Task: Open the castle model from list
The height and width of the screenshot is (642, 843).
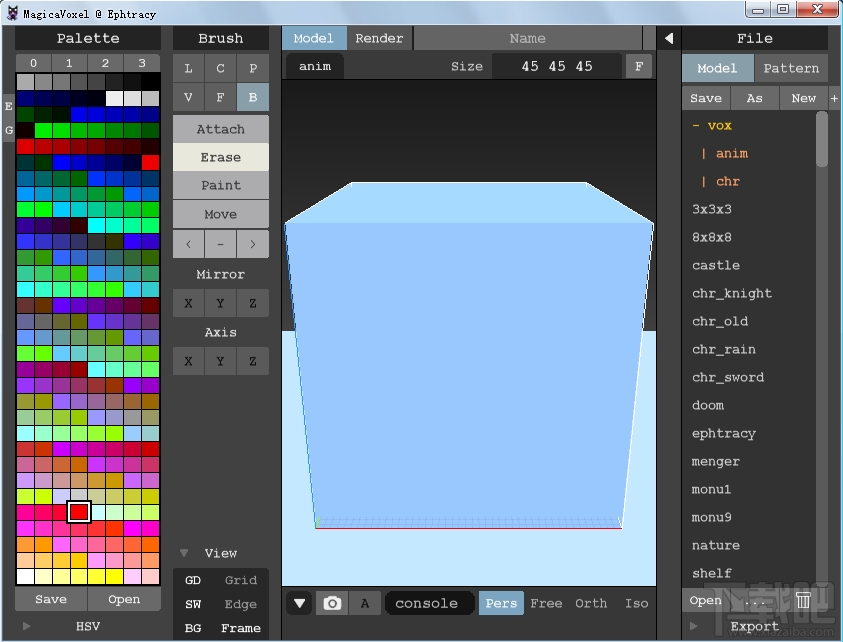Action: [716, 265]
